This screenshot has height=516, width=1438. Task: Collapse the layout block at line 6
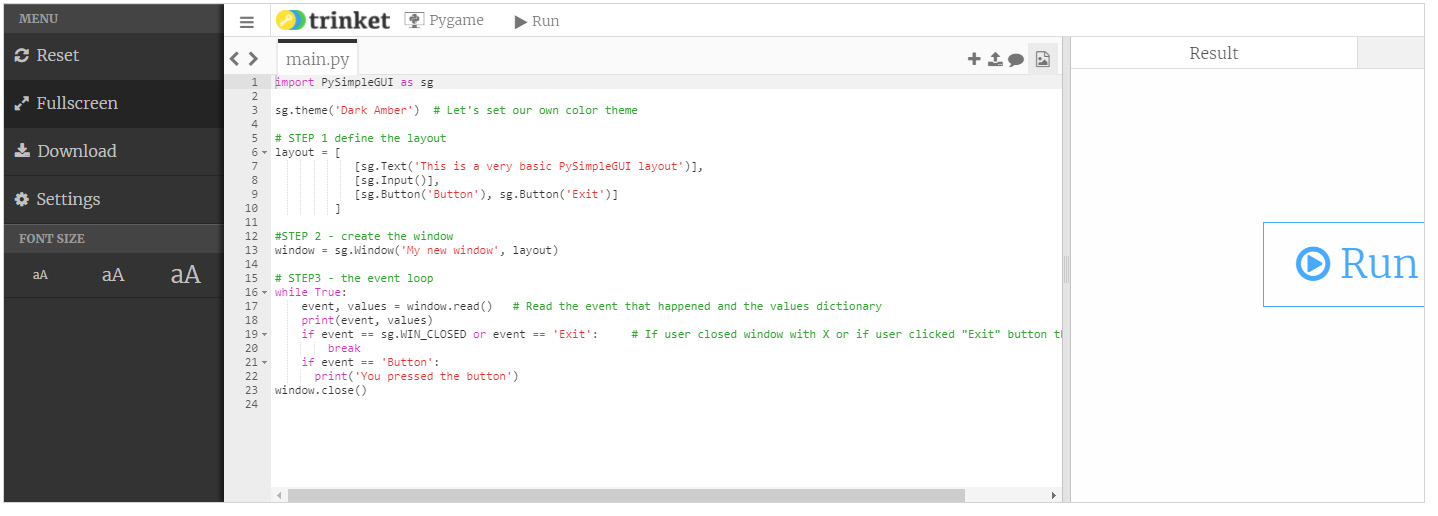(265, 153)
